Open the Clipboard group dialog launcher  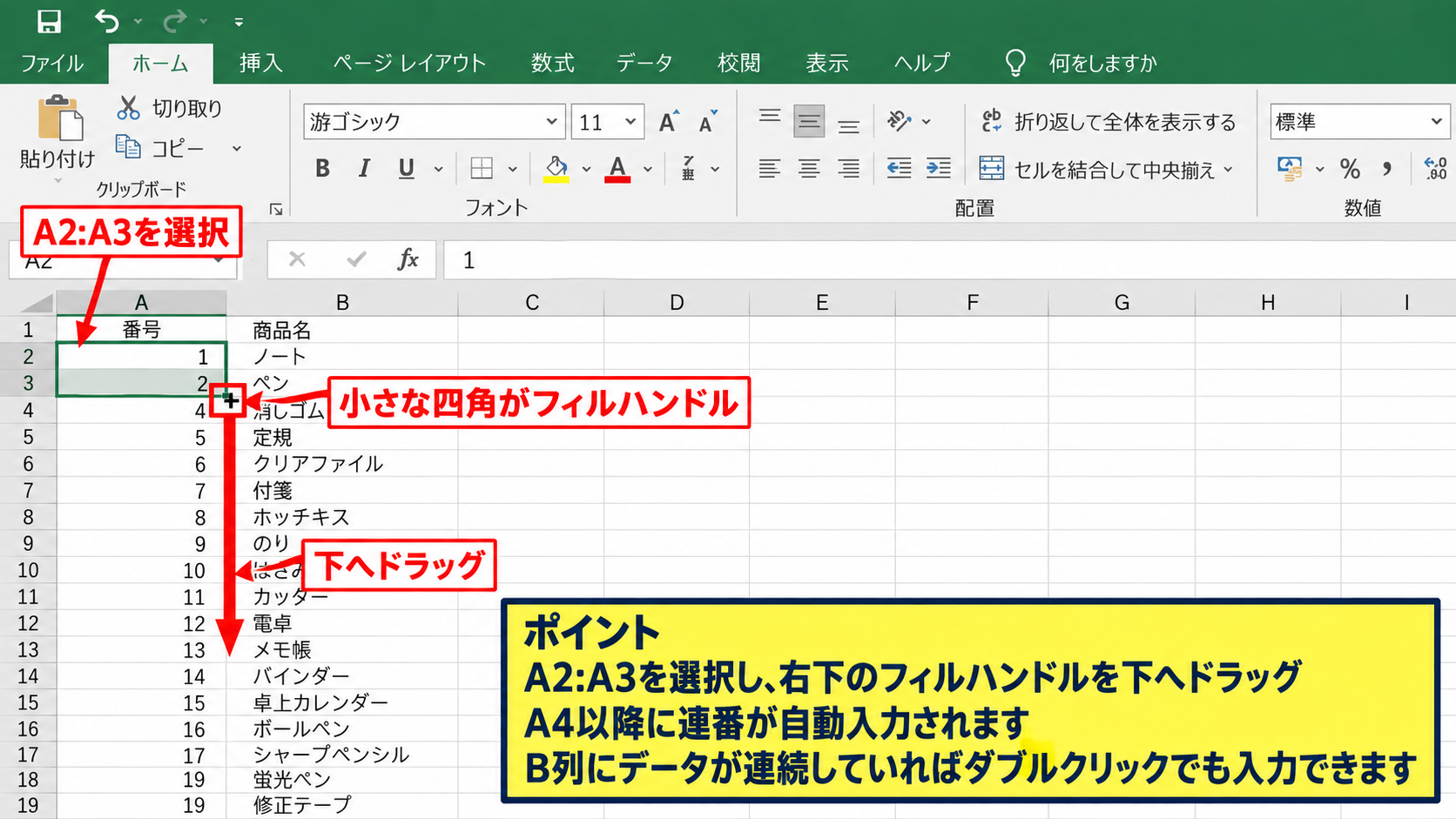click(x=276, y=209)
